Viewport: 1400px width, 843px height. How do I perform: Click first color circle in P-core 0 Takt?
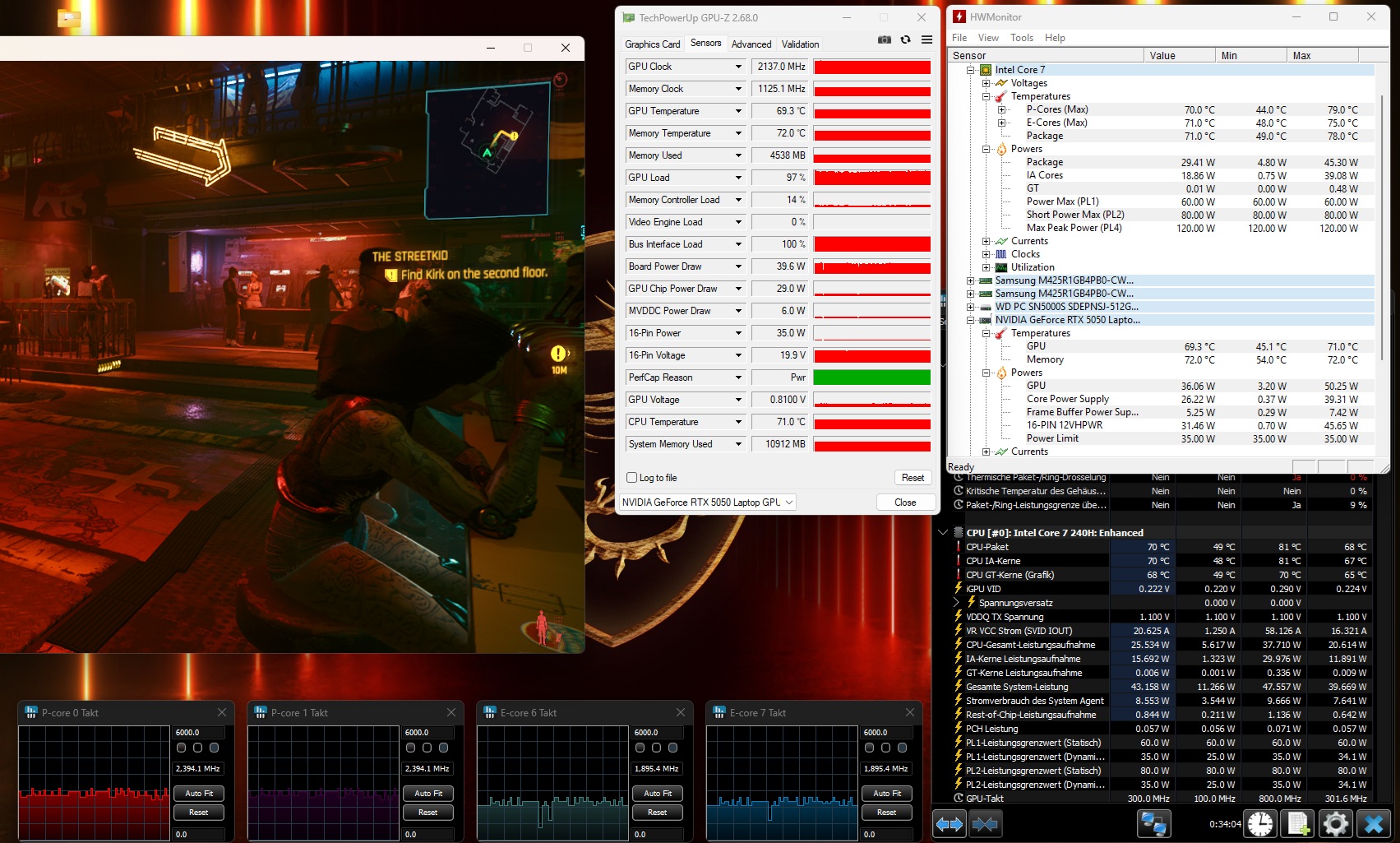[x=182, y=748]
